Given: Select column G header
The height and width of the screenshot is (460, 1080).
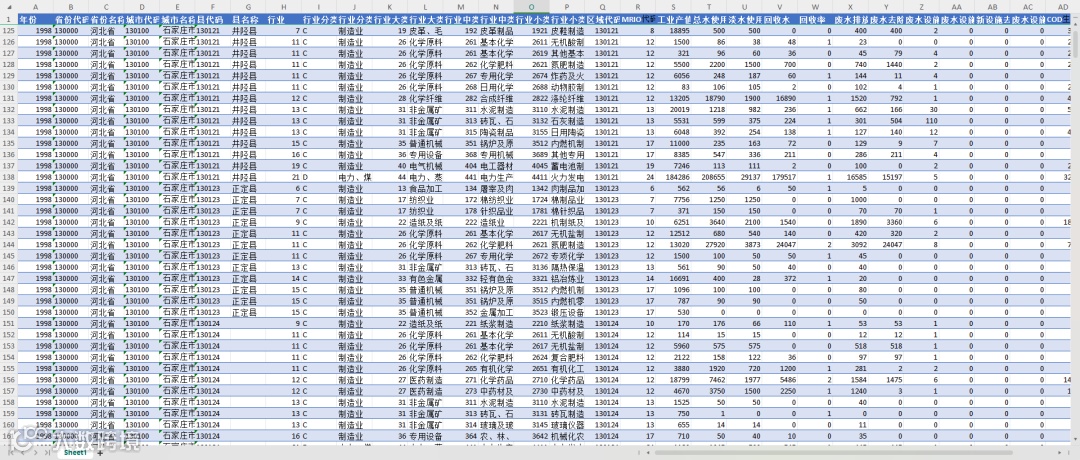Looking at the screenshot, I should click(248, 6).
